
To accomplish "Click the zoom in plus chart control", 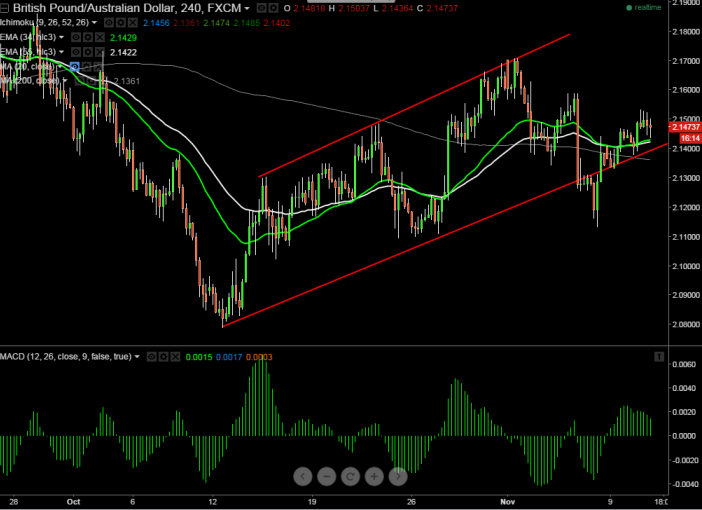I will 374,476.
